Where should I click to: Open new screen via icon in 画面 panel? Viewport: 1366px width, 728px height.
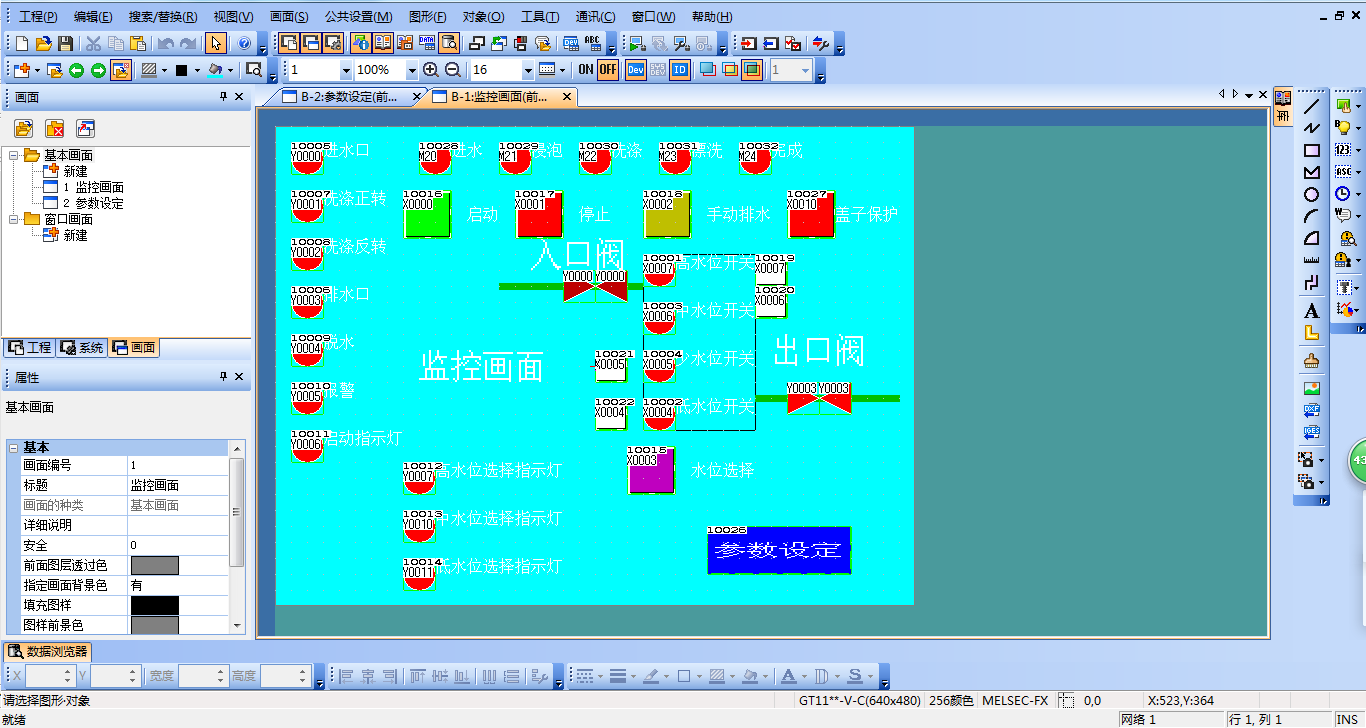24,128
